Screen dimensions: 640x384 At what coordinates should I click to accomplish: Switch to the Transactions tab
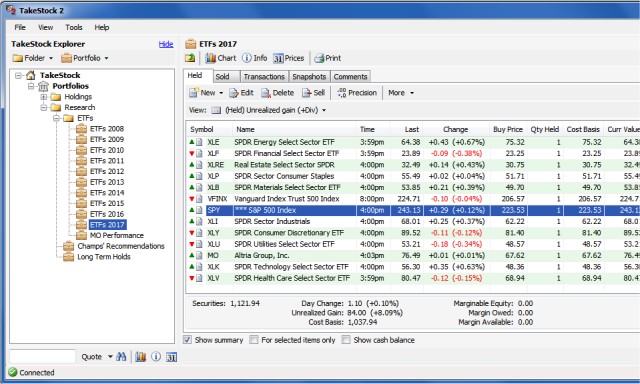[x=264, y=77]
